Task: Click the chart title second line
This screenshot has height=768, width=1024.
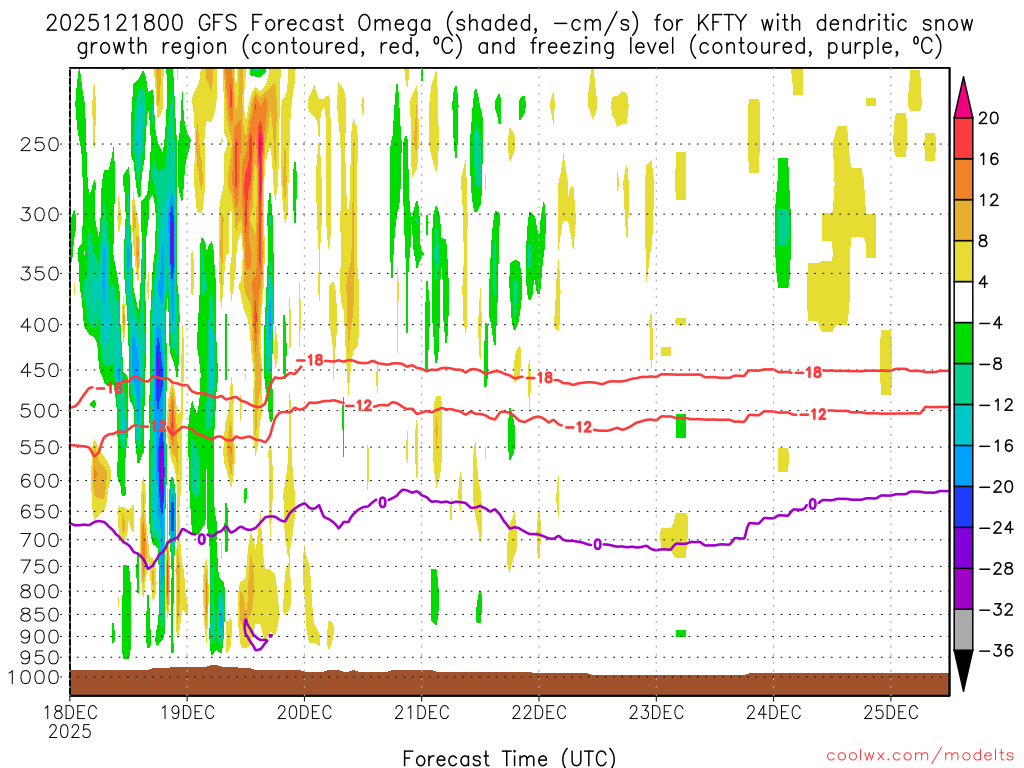Action: pyautogui.click(x=509, y=47)
